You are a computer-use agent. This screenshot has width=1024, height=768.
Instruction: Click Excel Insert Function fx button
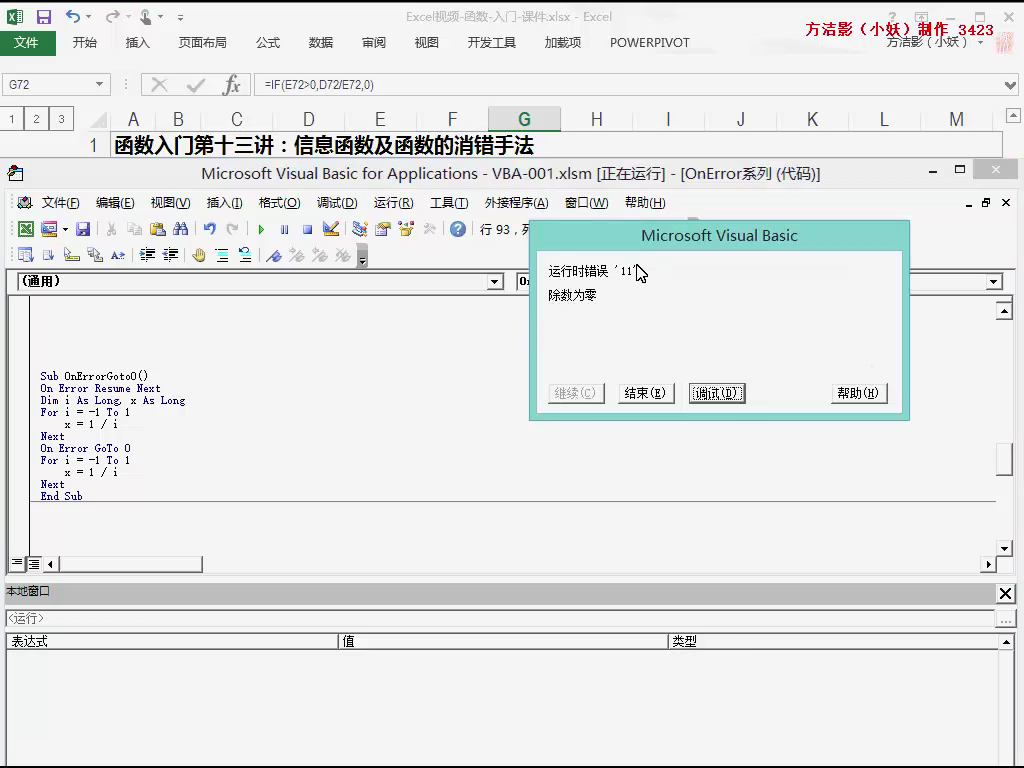coord(232,85)
